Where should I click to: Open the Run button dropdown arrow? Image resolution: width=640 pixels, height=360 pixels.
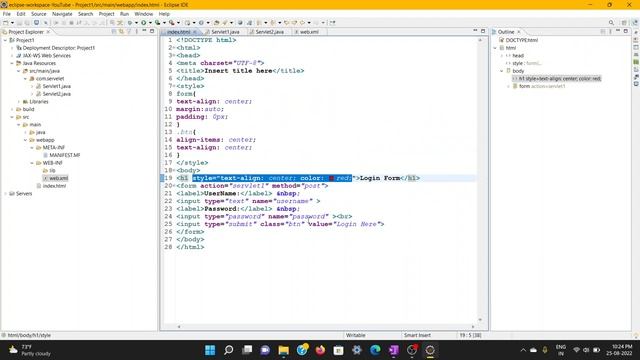coord(150,23)
